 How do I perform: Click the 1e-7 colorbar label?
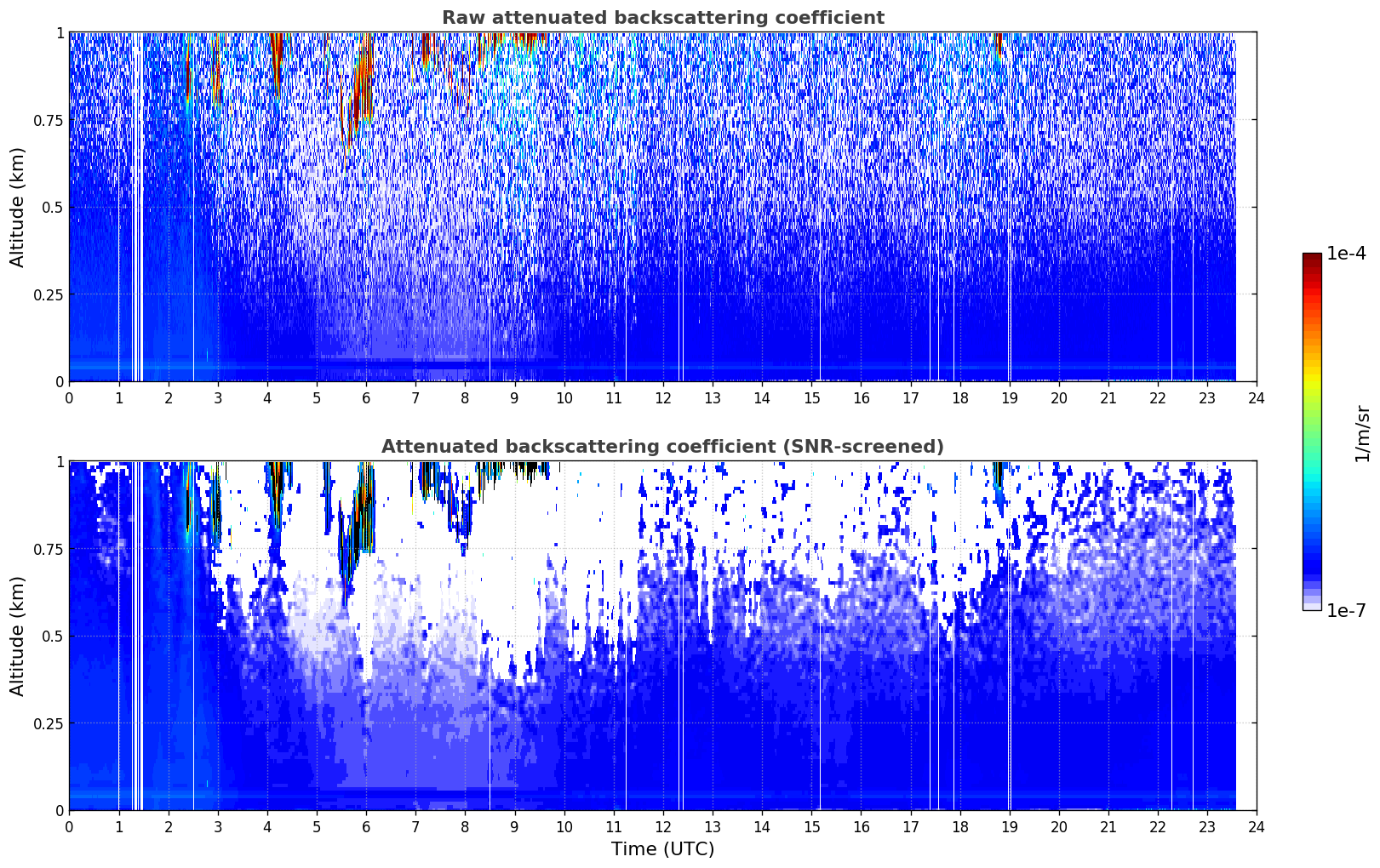pos(1346,610)
